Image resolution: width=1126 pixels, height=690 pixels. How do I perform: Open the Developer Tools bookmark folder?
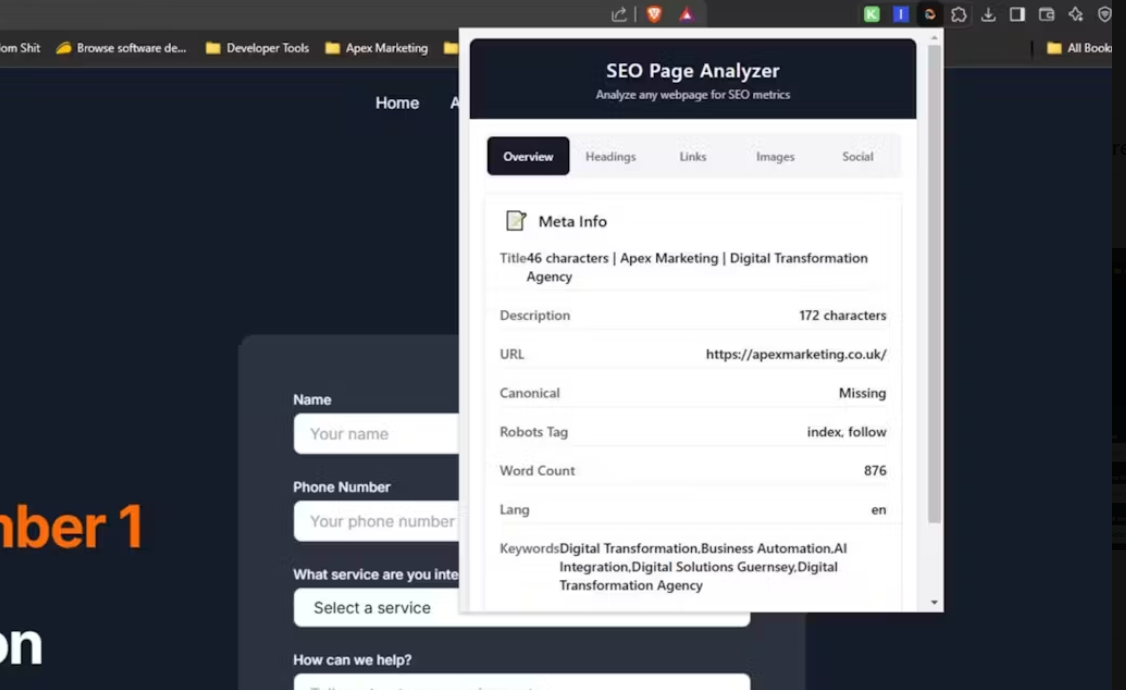click(x=257, y=48)
